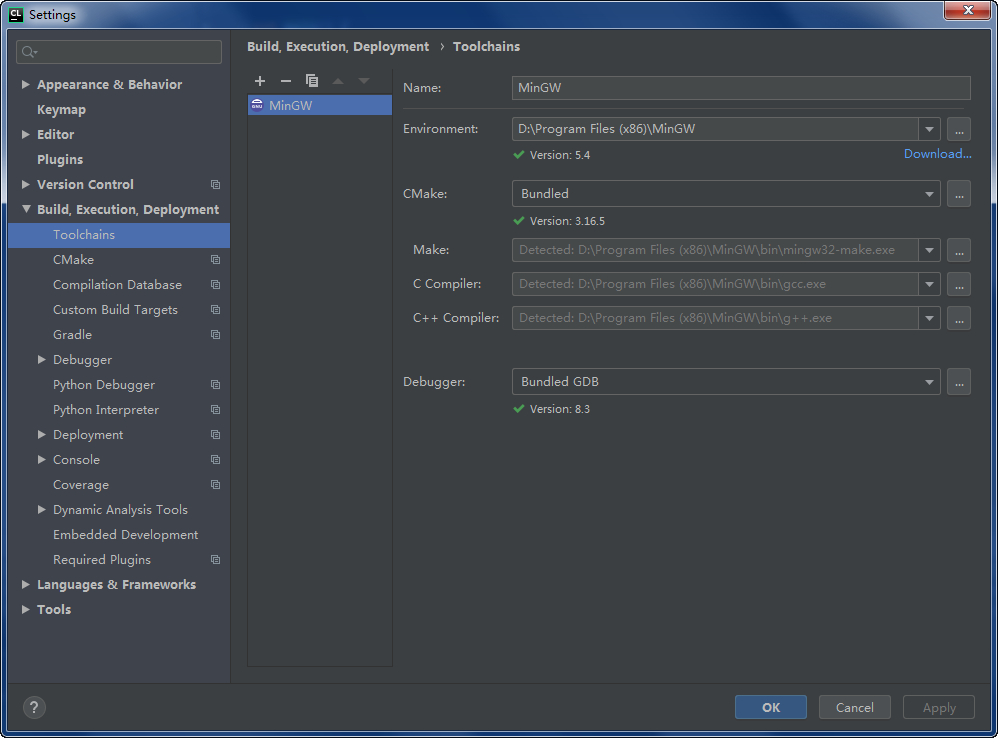The height and width of the screenshot is (738, 998).
Task: Browse for Debugger using ellipsis button
Action: point(958,382)
